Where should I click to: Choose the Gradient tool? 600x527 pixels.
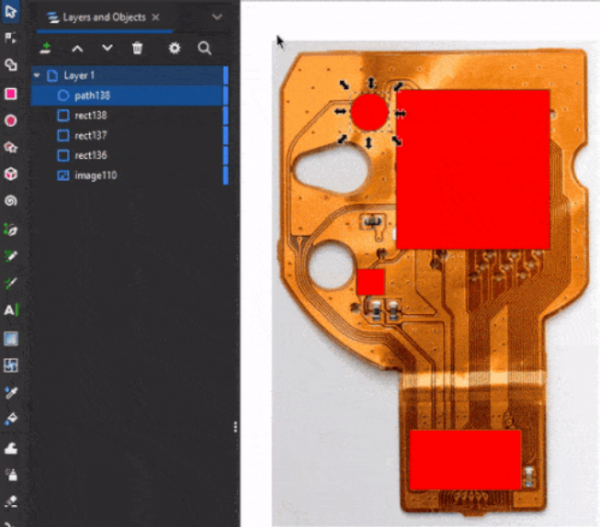(x=11, y=338)
